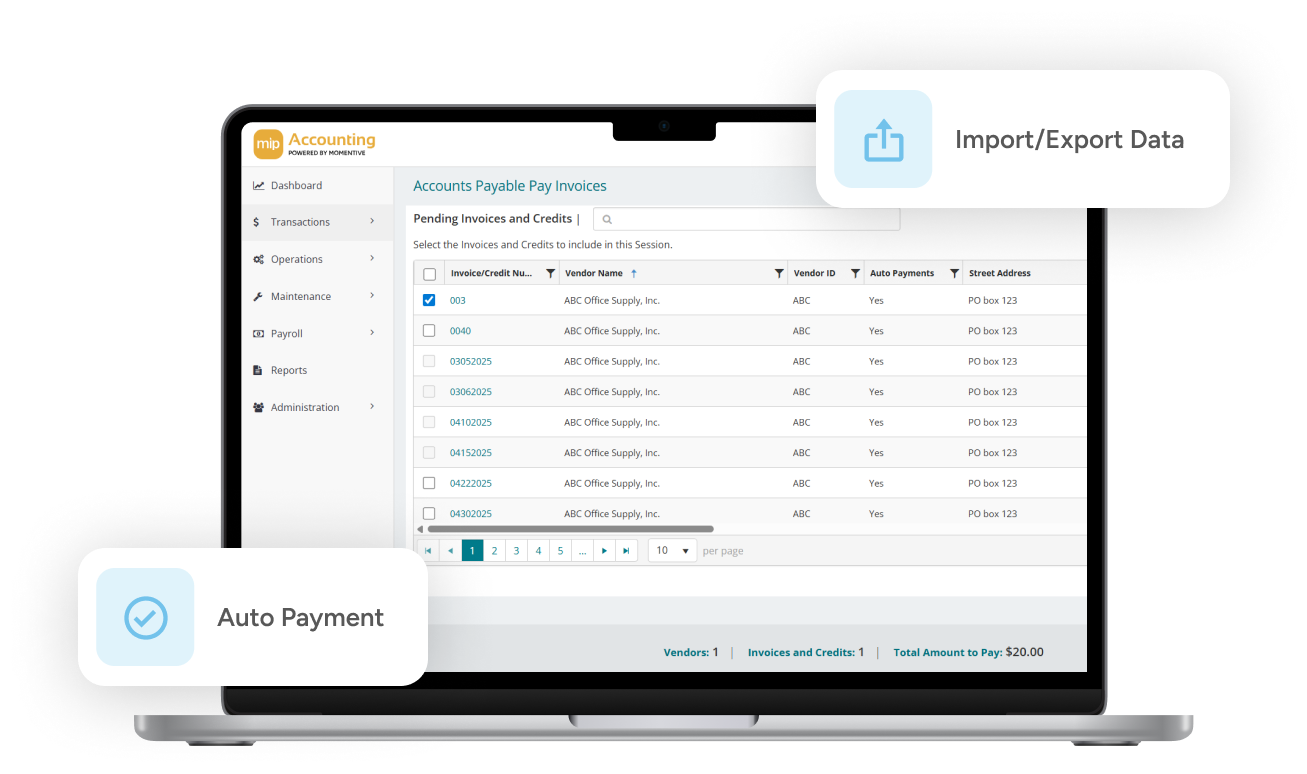Open the items per page dropdown
This screenshot has width=1307, height=774.
672,550
